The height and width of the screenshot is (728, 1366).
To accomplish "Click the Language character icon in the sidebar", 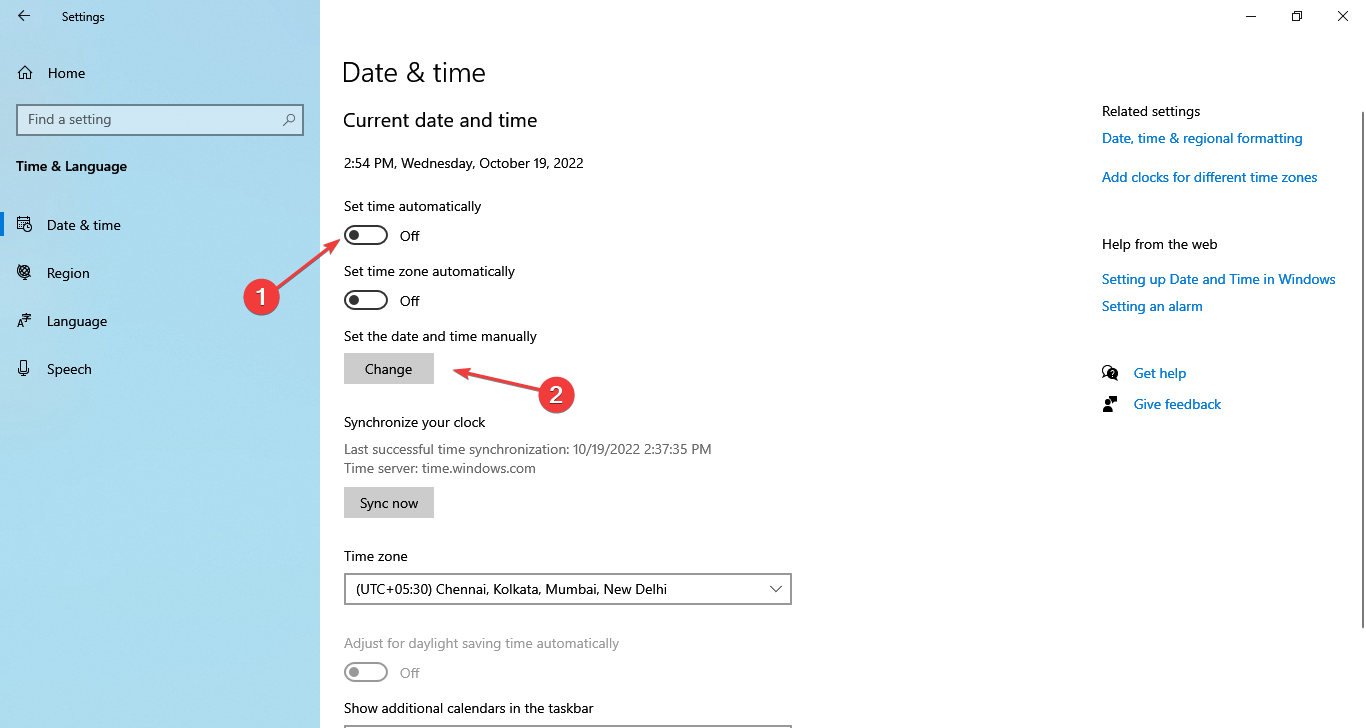I will point(25,321).
